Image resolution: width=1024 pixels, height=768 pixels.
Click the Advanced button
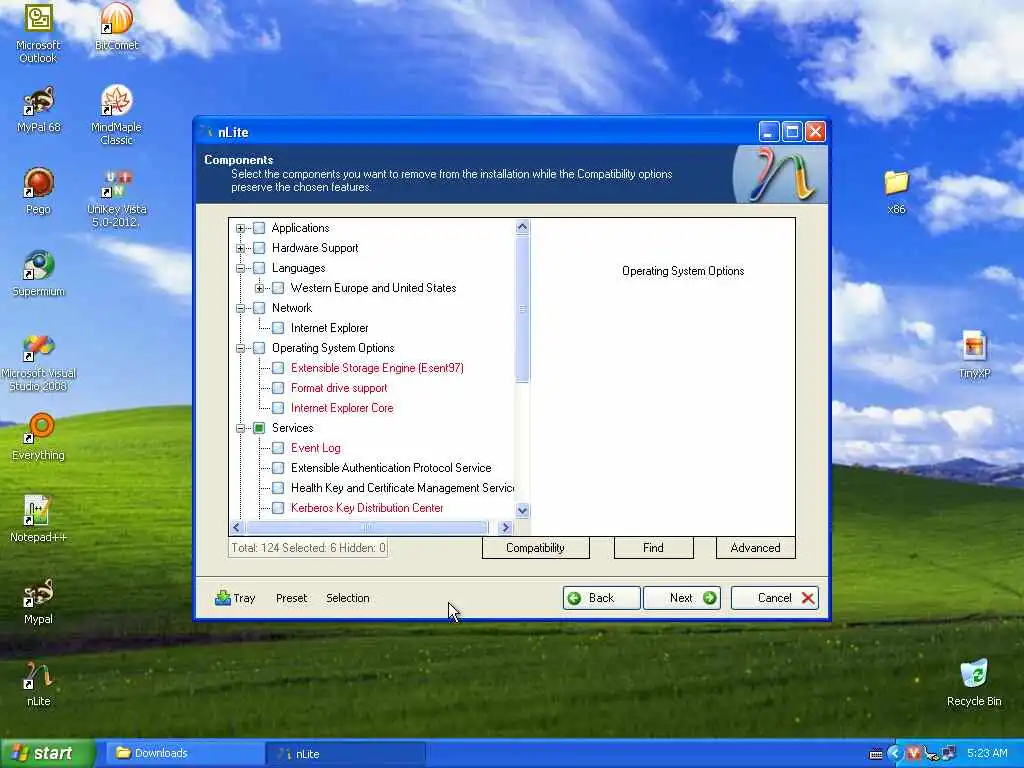756,548
